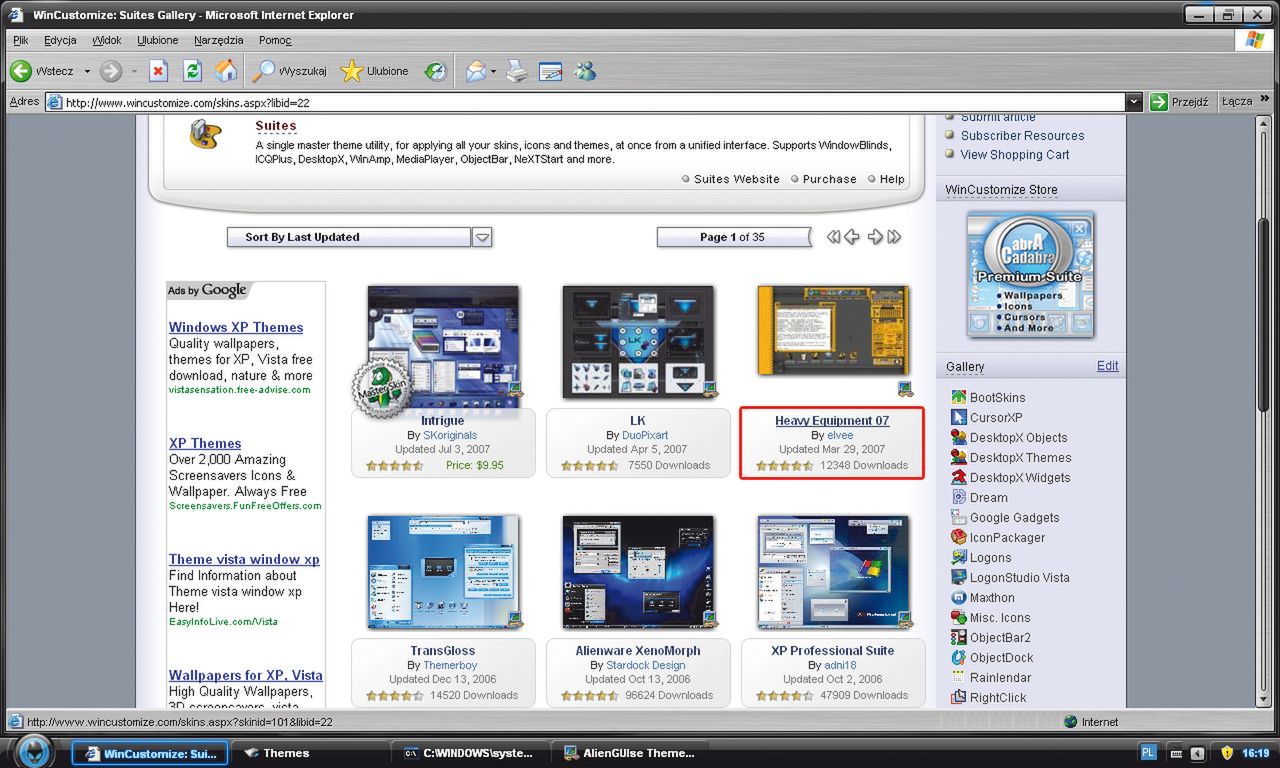Open the History toolbar icon
Viewport: 1280px width, 768px height.
coord(435,71)
